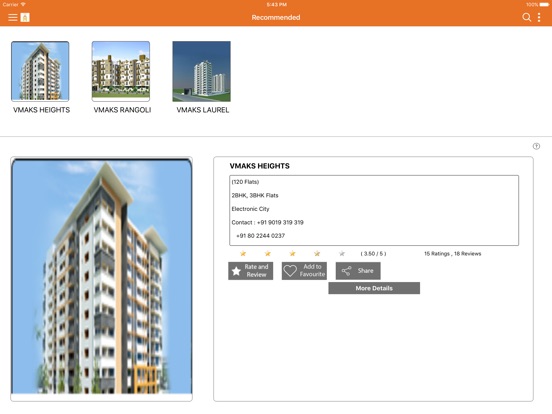Image resolution: width=552 pixels, height=414 pixels.
Task: Select the third rating star
Action: 292,253
